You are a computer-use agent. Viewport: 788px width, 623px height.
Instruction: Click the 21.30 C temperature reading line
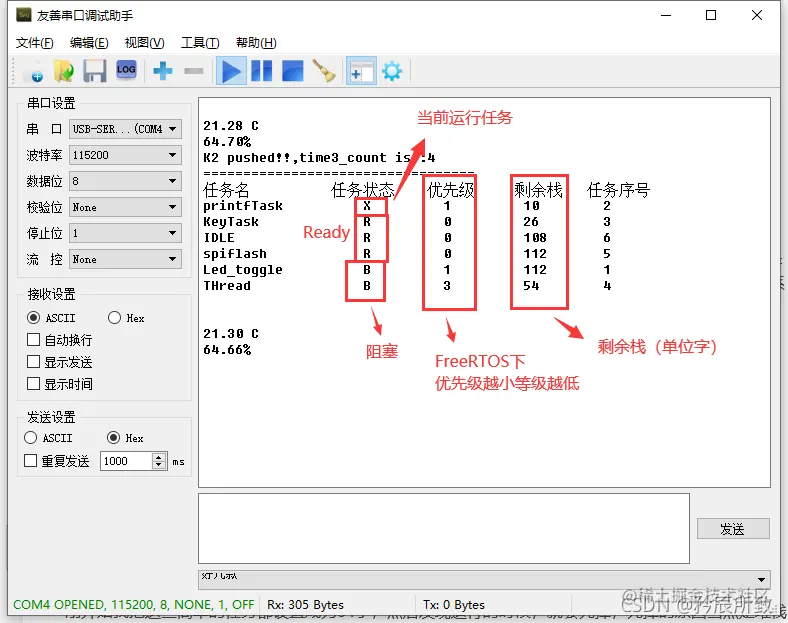click(231, 334)
